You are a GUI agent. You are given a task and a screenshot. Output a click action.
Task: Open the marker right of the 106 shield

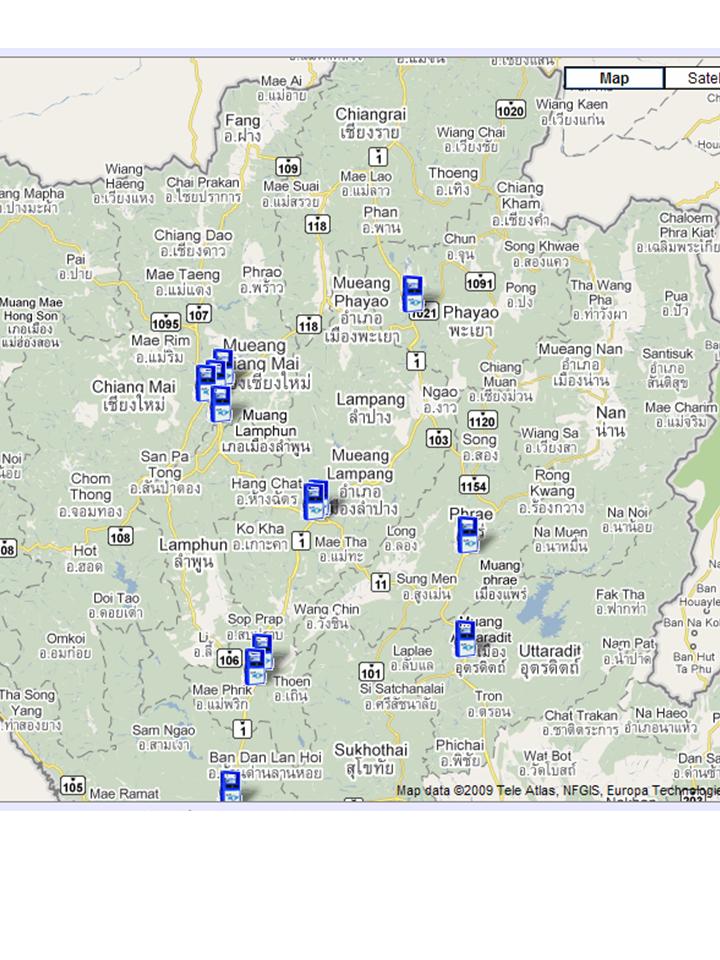coord(255,667)
